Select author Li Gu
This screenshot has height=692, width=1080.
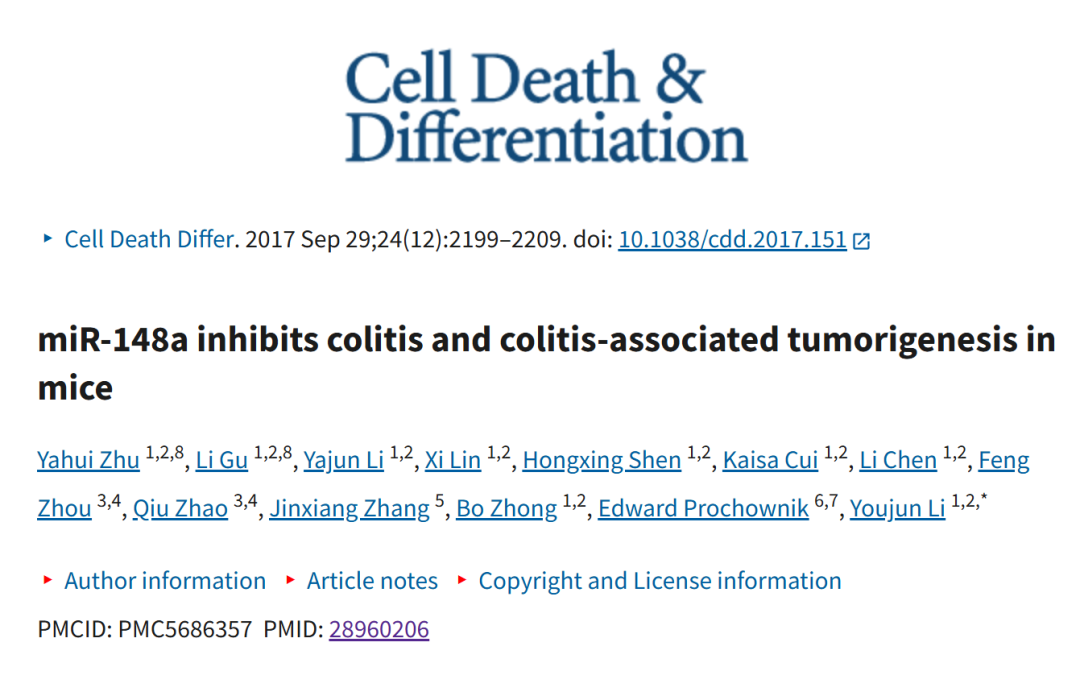coord(222,460)
